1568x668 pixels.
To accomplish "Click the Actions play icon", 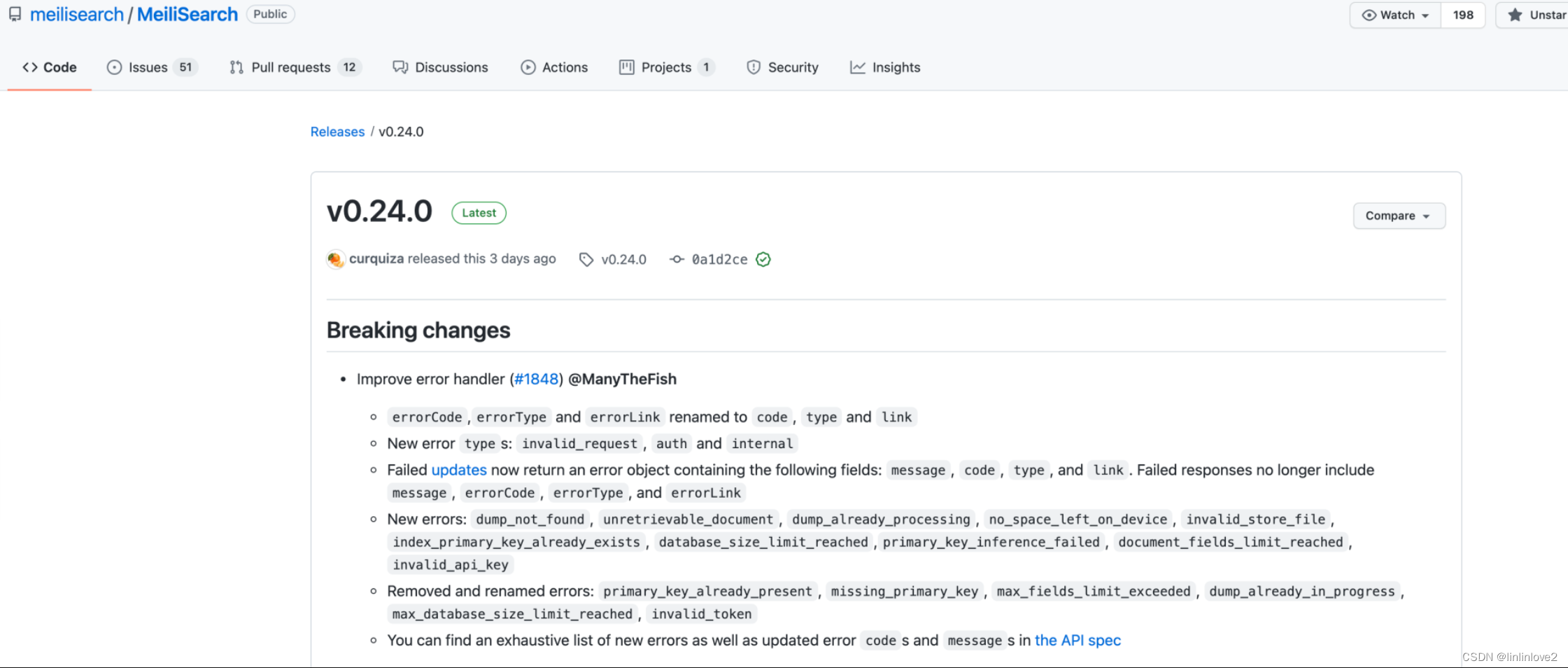I will coord(528,67).
